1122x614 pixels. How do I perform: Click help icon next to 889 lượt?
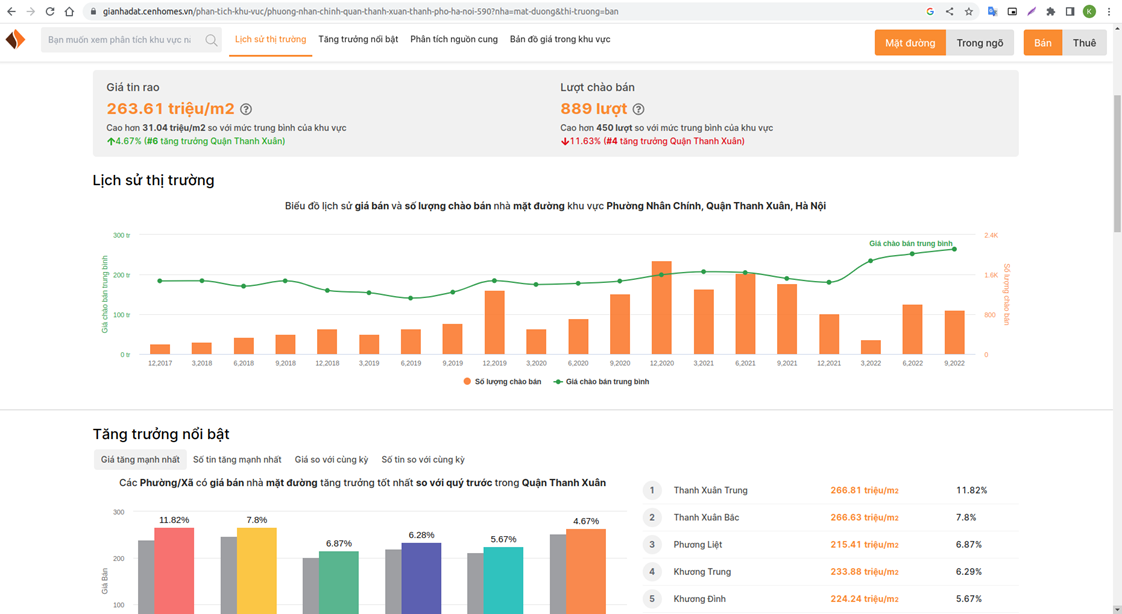(639, 109)
